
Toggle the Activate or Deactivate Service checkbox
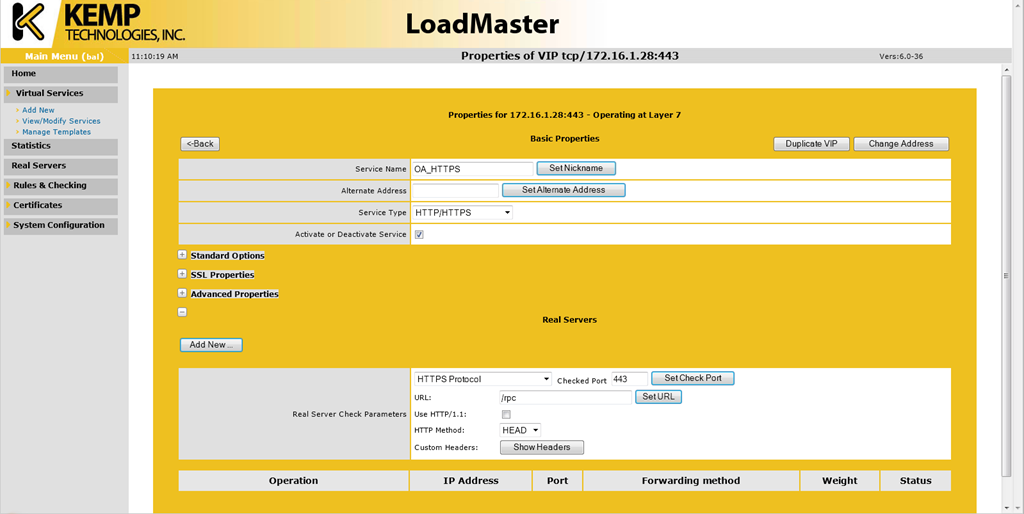pyautogui.click(x=419, y=234)
